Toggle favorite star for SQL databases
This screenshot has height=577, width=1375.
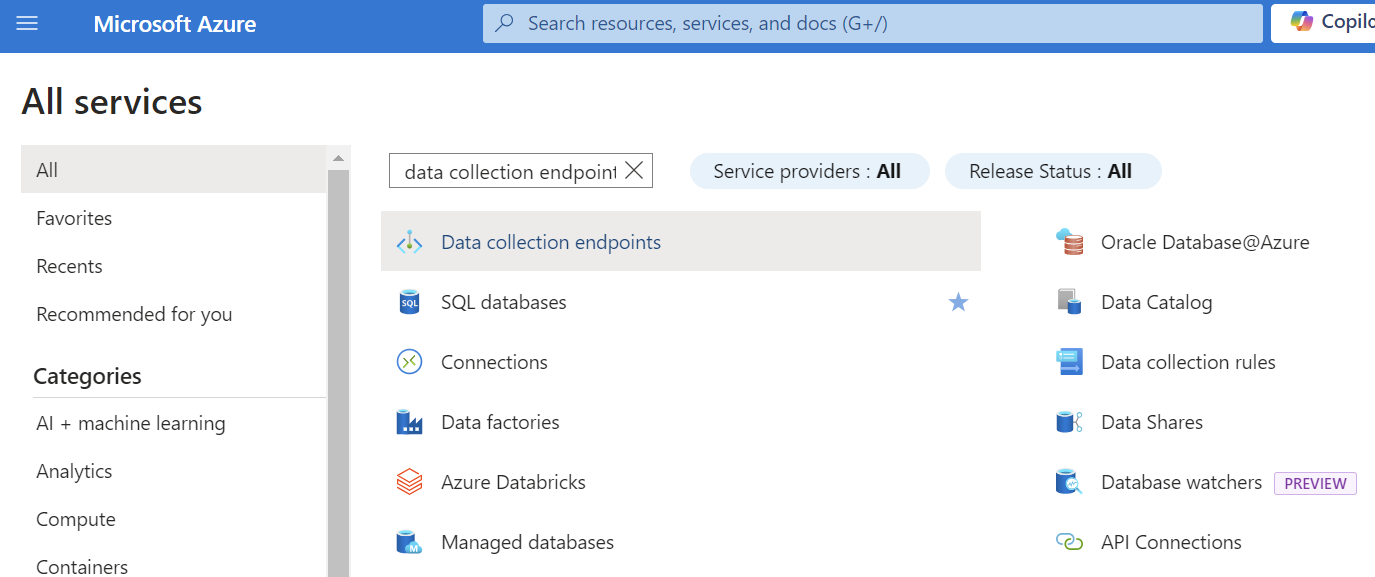(x=958, y=302)
